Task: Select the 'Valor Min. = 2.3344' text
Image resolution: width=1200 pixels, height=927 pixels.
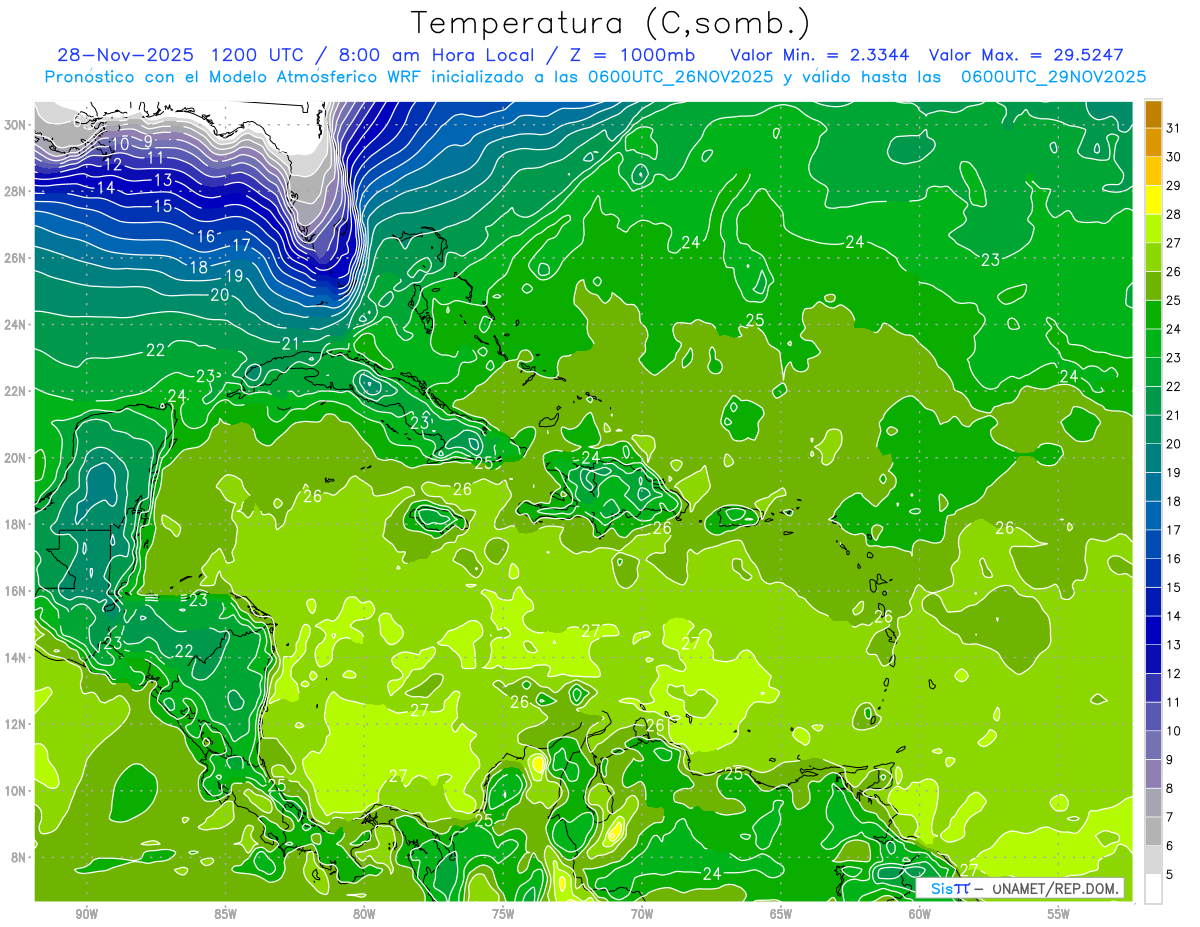Action: pyautogui.click(x=820, y=54)
